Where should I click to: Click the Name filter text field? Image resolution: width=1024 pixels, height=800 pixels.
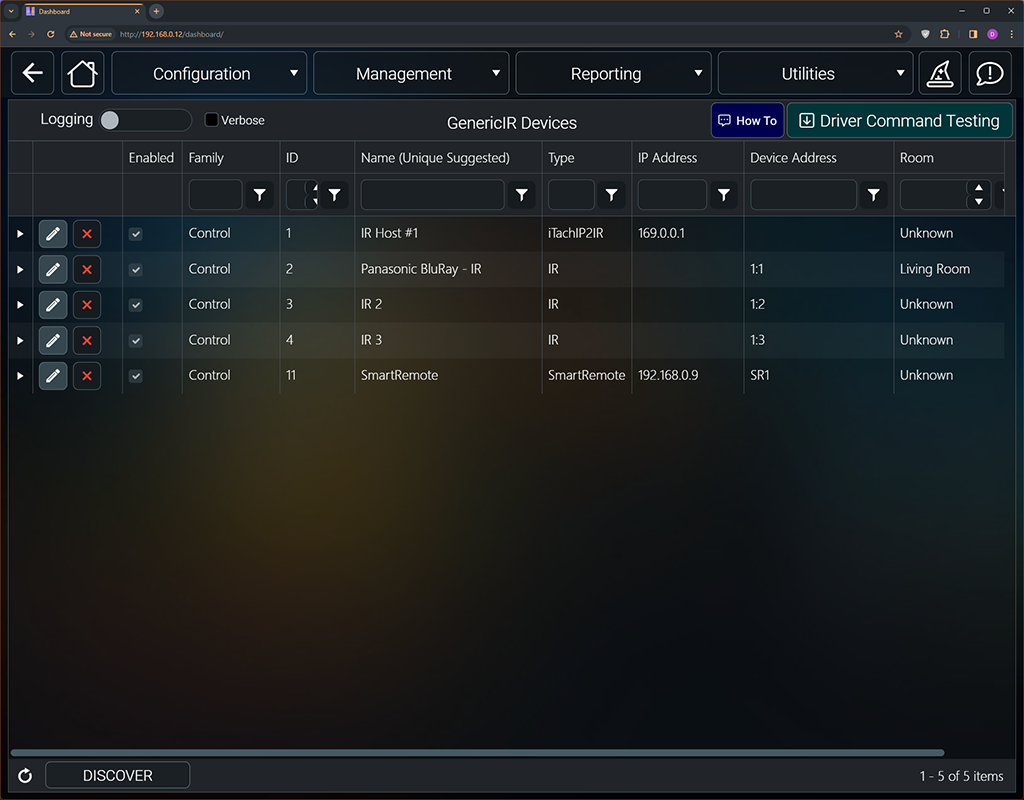(x=432, y=195)
